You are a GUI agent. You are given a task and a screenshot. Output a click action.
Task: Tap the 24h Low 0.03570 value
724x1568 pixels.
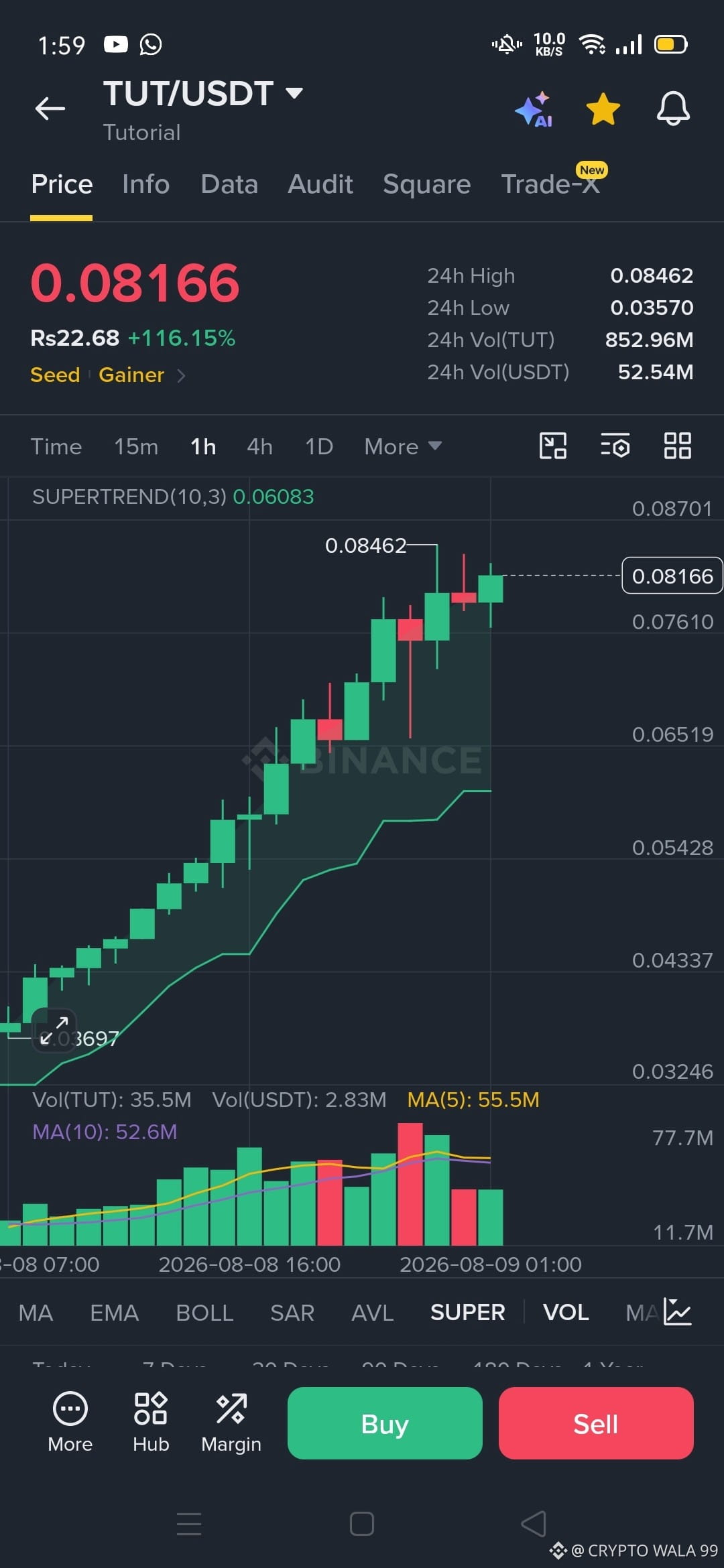pos(652,308)
